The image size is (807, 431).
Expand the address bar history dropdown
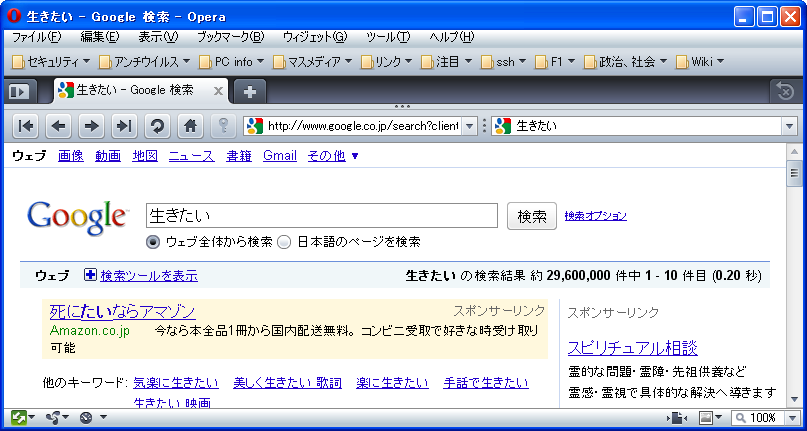pyautogui.click(x=469, y=126)
